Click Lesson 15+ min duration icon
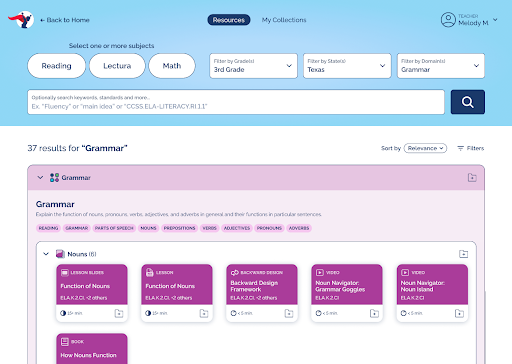 (x=148, y=313)
